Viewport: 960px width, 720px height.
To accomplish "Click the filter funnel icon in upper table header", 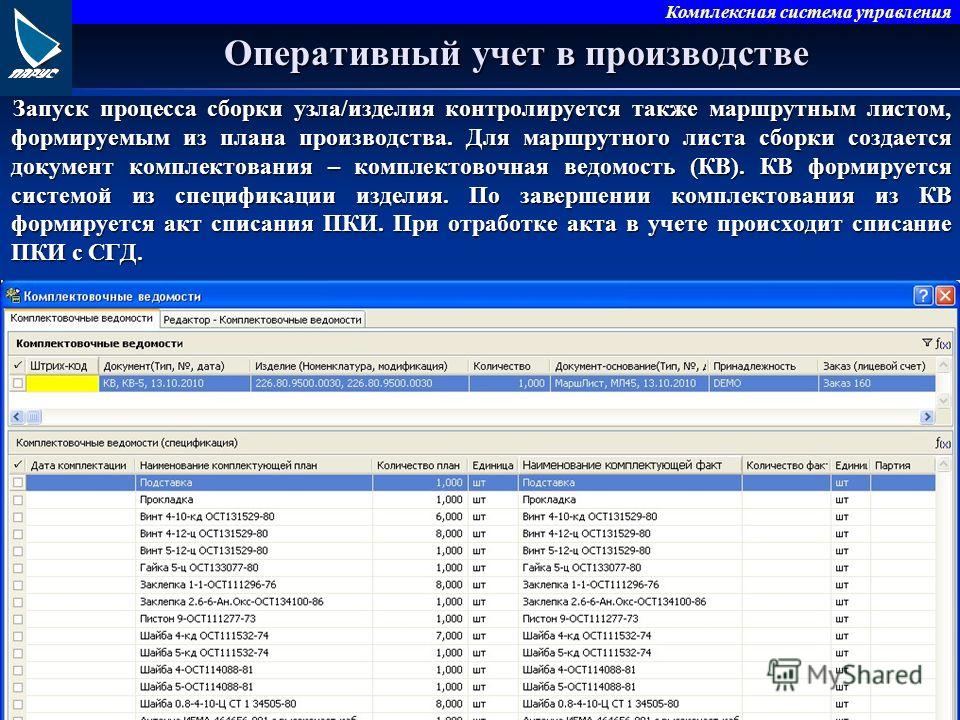I will point(927,343).
